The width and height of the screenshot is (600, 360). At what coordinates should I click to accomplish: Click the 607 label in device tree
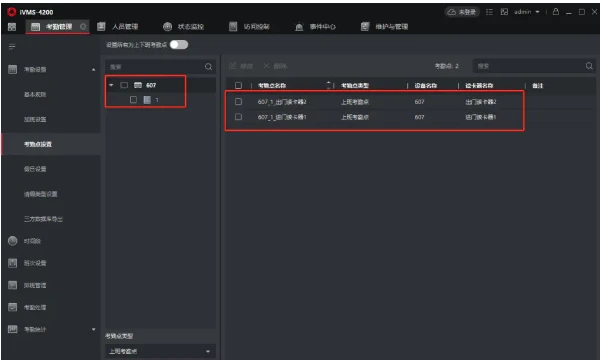coord(151,85)
